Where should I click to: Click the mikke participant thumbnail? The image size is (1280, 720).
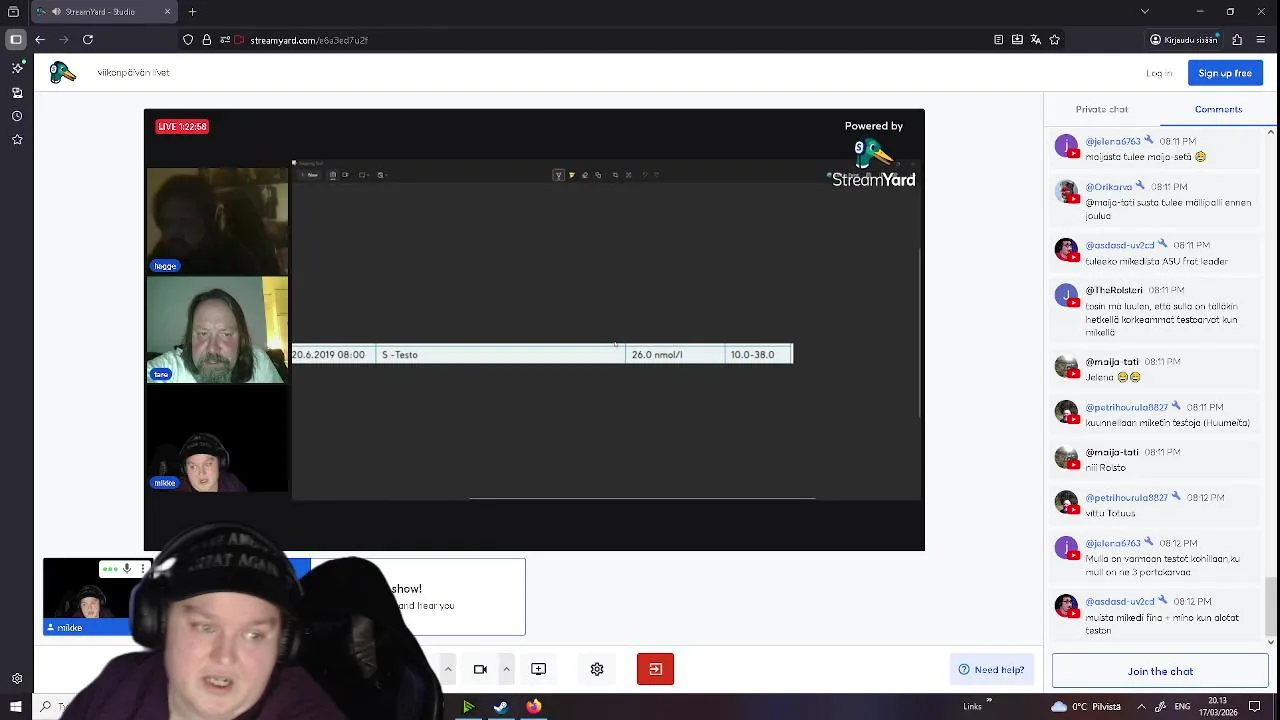point(87,597)
